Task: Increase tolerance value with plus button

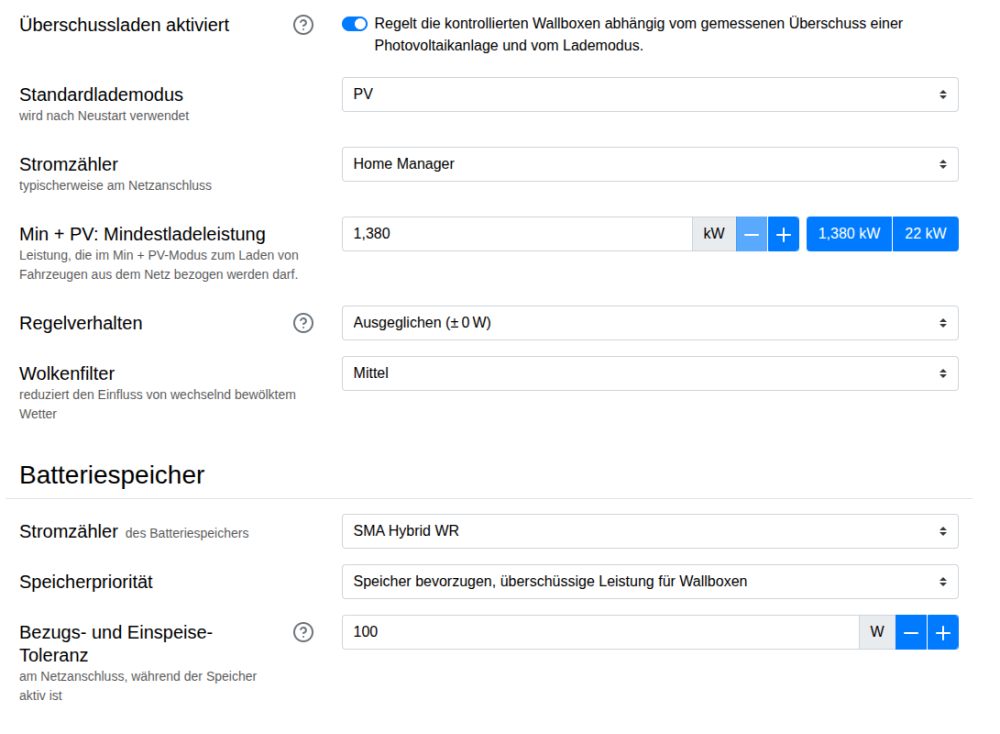Action: click(x=943, y=632)
